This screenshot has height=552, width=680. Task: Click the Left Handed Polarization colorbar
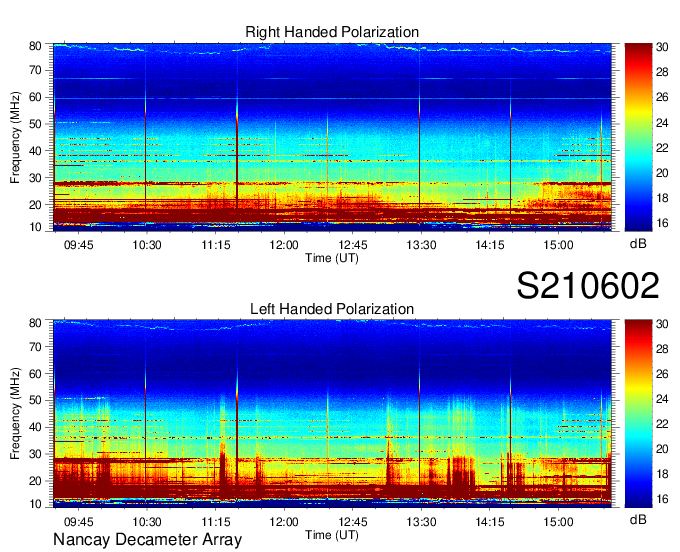tap(638, 414)
